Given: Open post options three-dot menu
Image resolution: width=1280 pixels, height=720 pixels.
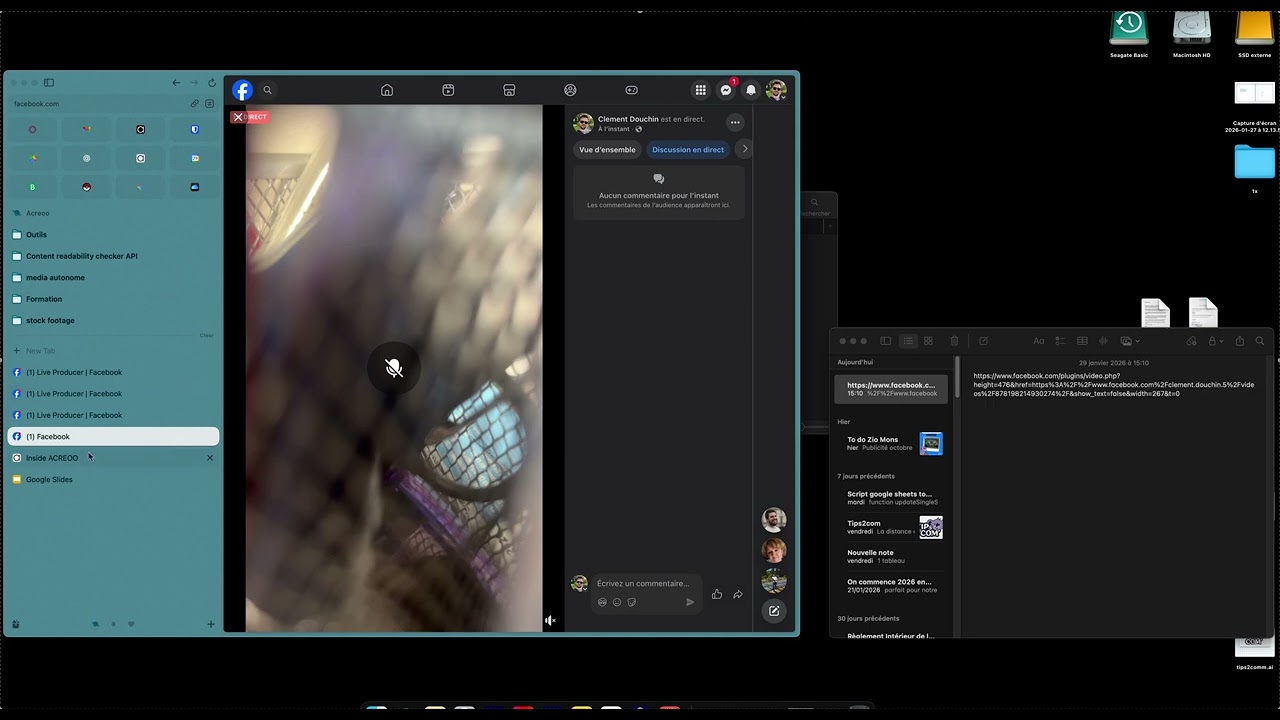Looking at the screenshot, I should 735,123.
